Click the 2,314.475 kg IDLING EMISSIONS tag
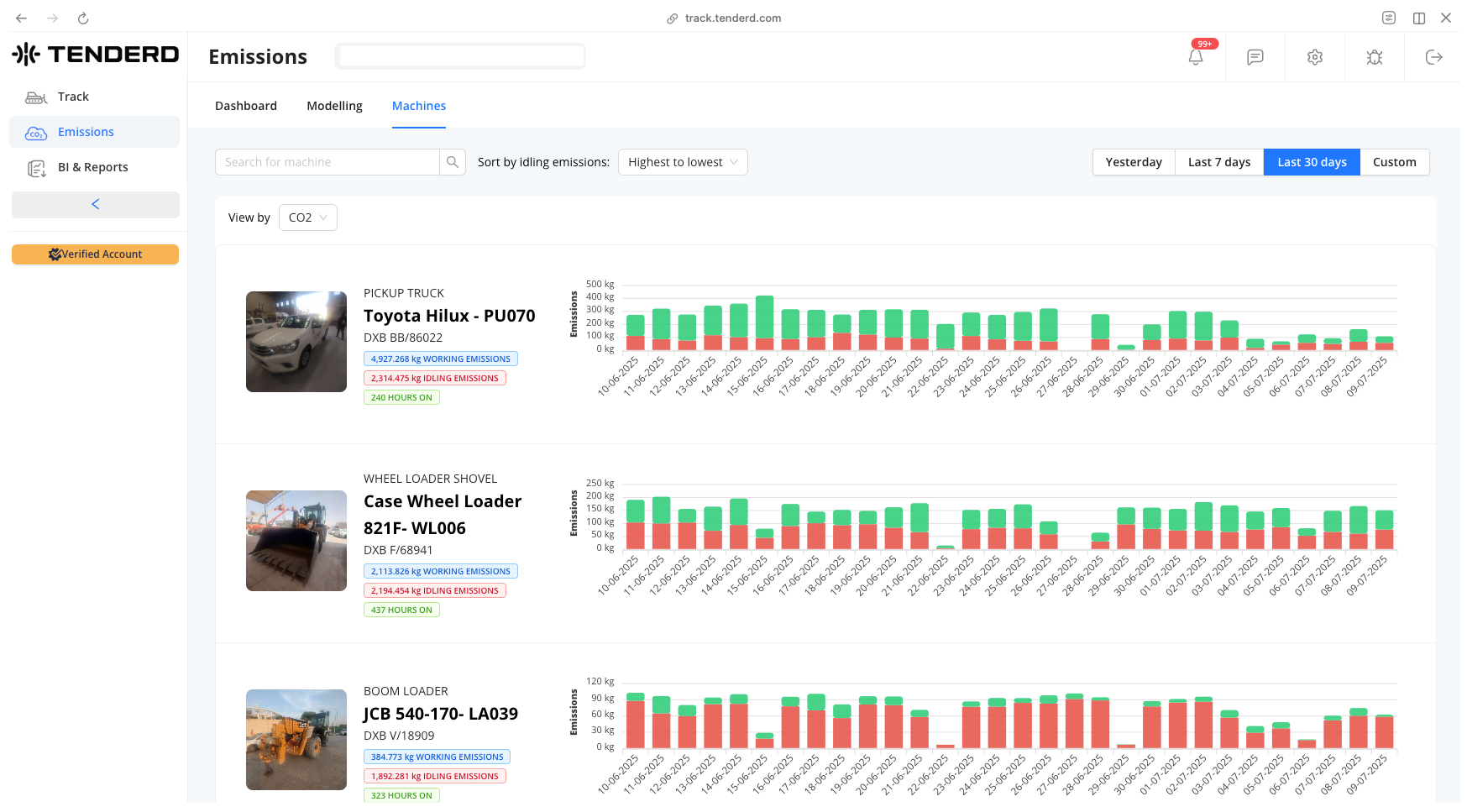This screenshot has height=812, width=1467. (x=435, y=378)
